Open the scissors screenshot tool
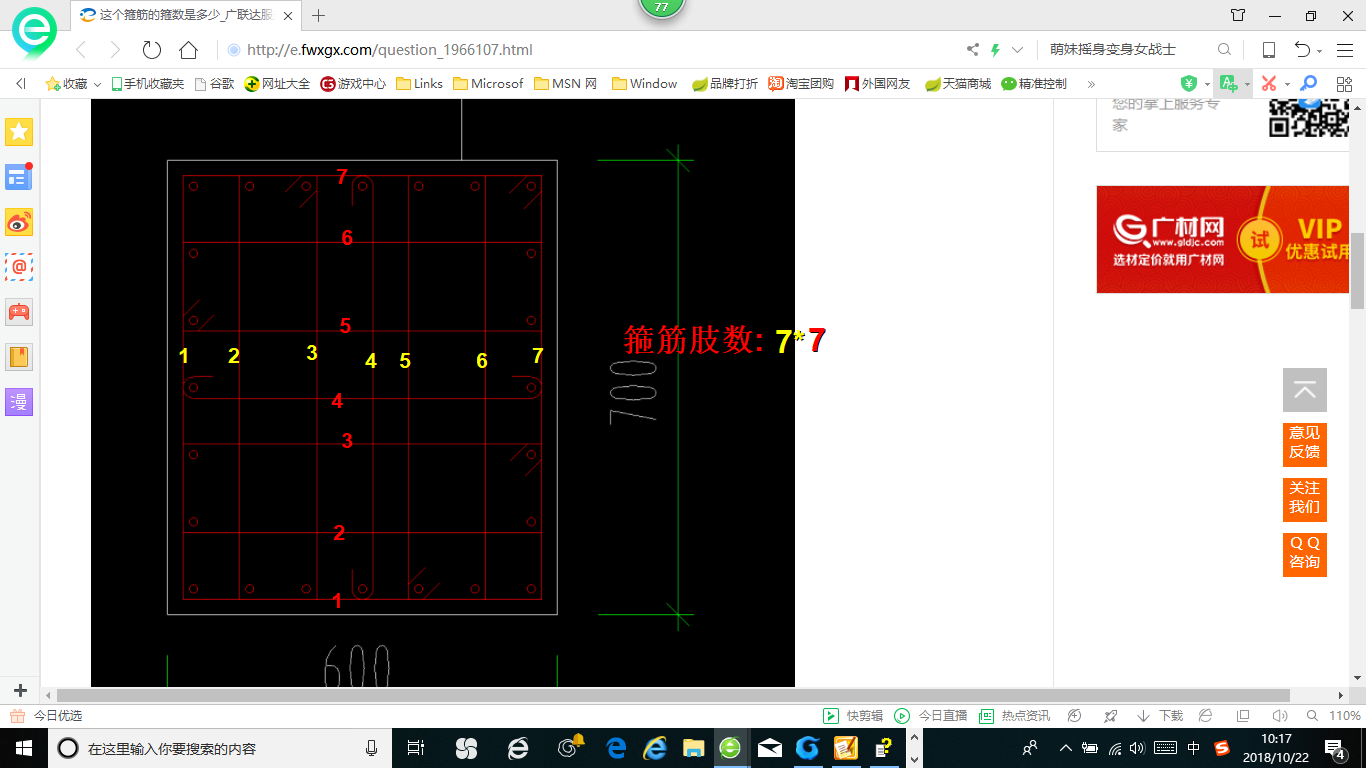1366x768 pixels. pyautogui.click(x=1269, y=84)
